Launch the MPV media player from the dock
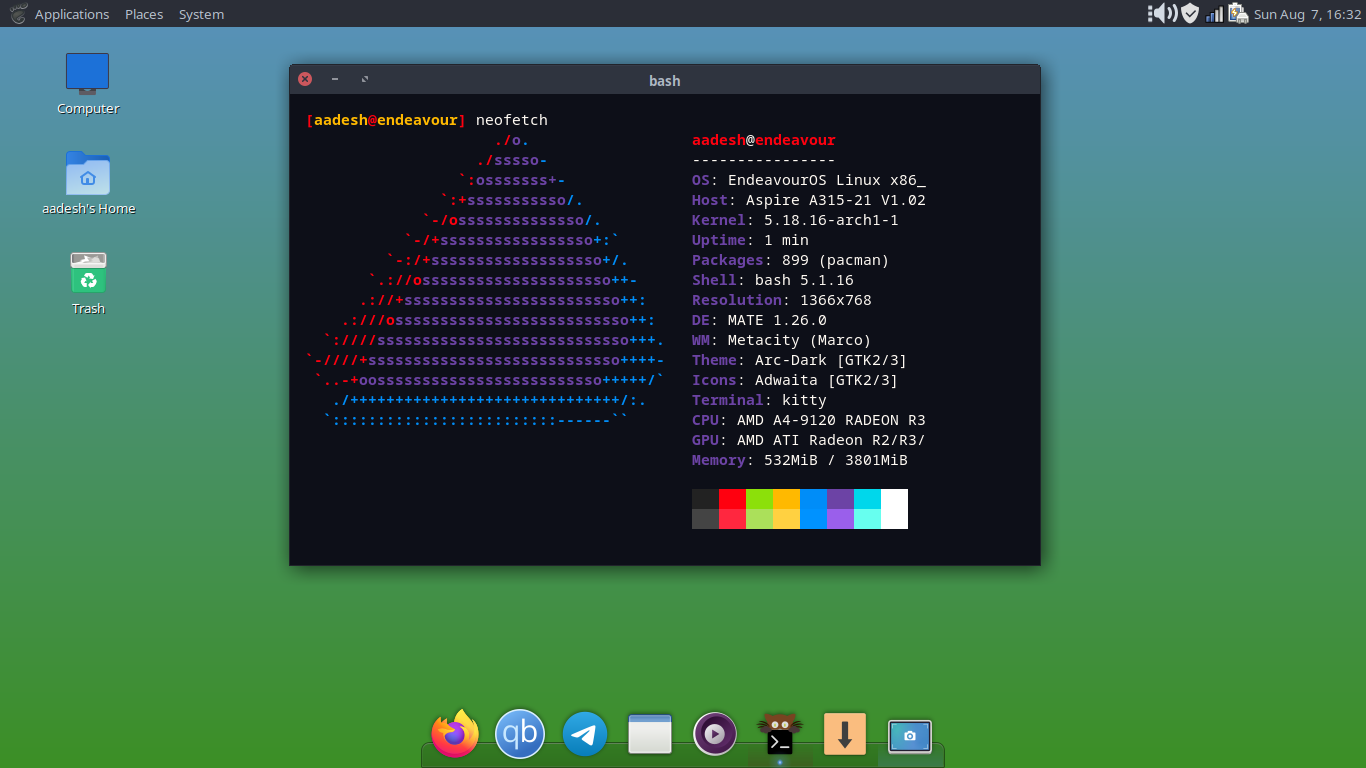The height and width of the screenshot is (768, 1366). click(715, 733)
